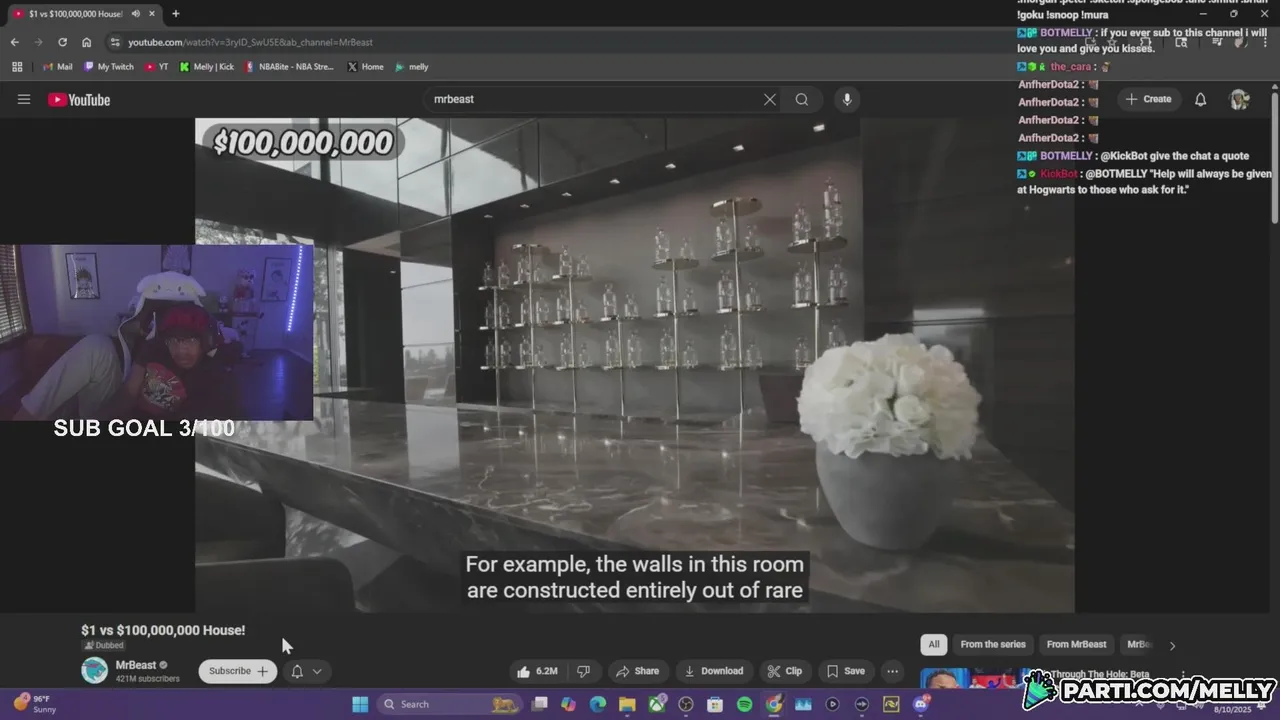This screenshot has height=720, width=1280.
Task: Open the melly bookmark
Action: [x=412, y=67]
